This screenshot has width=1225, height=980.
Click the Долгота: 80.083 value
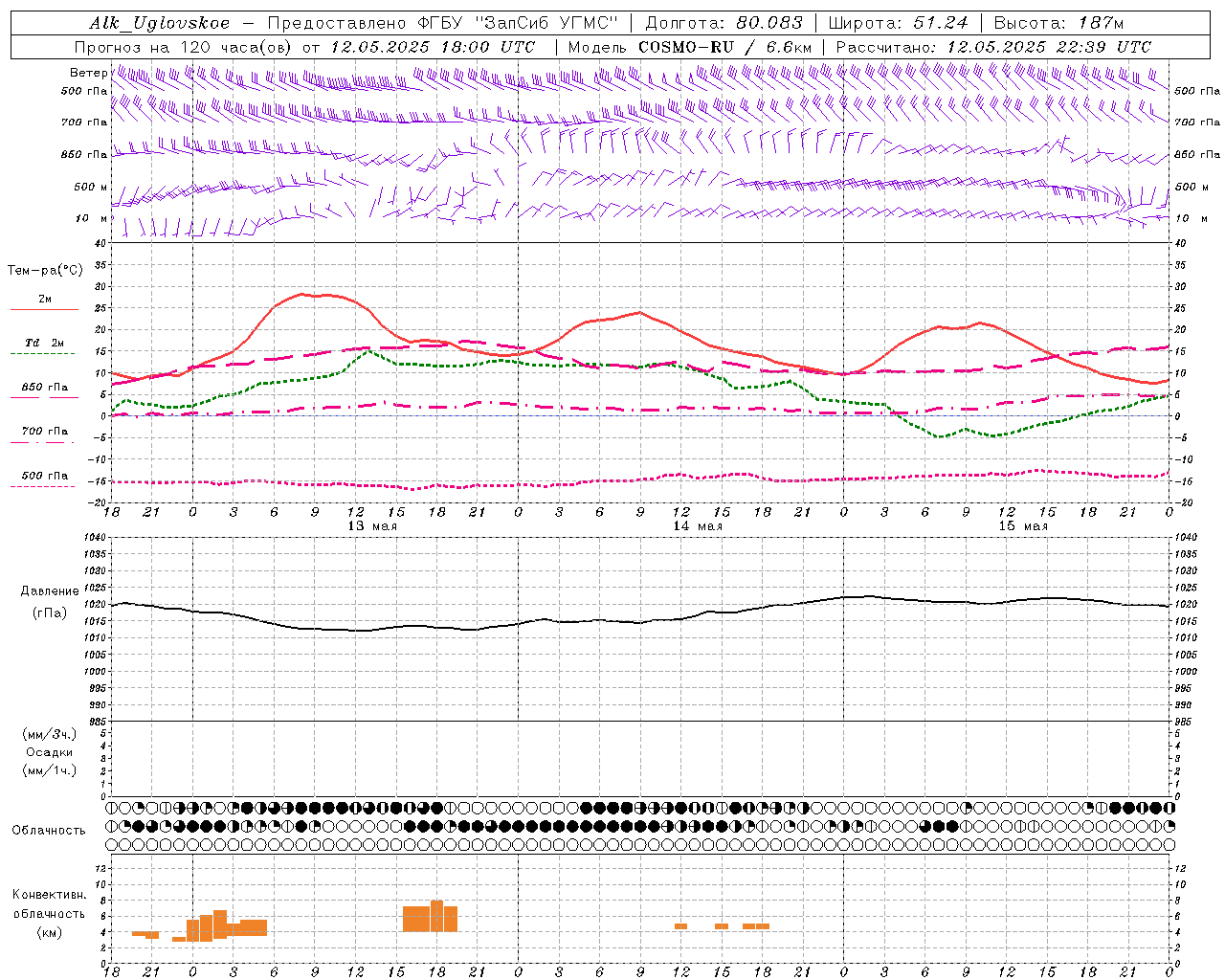point(724,23)
